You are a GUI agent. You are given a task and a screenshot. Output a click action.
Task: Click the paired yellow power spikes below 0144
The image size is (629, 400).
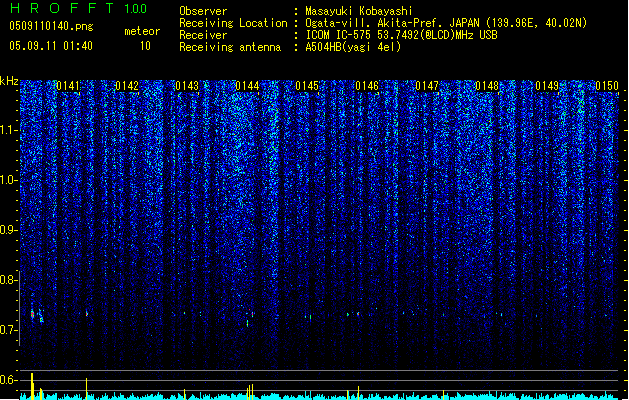250,392
